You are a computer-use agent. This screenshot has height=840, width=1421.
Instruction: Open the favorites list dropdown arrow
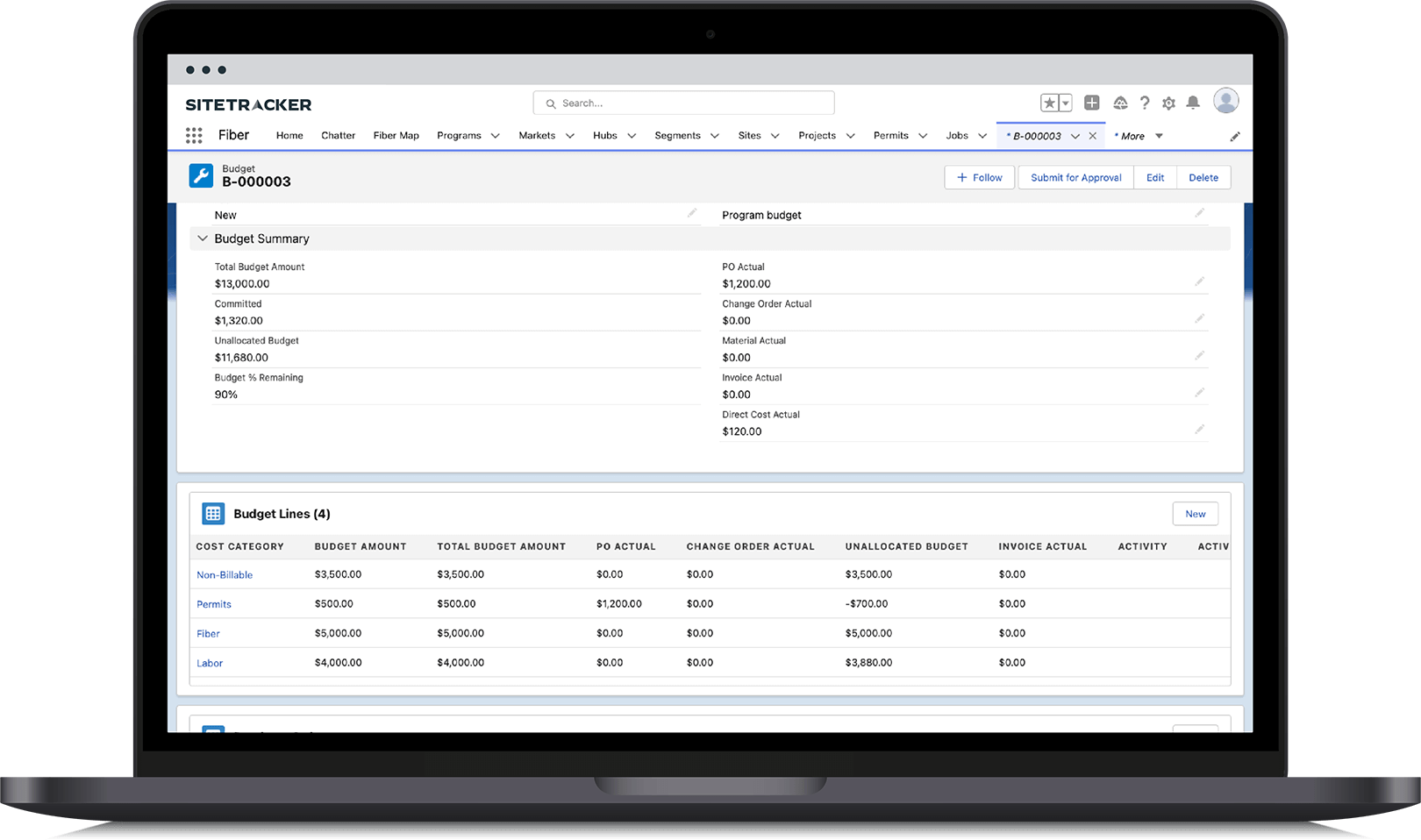(1066, 103)
